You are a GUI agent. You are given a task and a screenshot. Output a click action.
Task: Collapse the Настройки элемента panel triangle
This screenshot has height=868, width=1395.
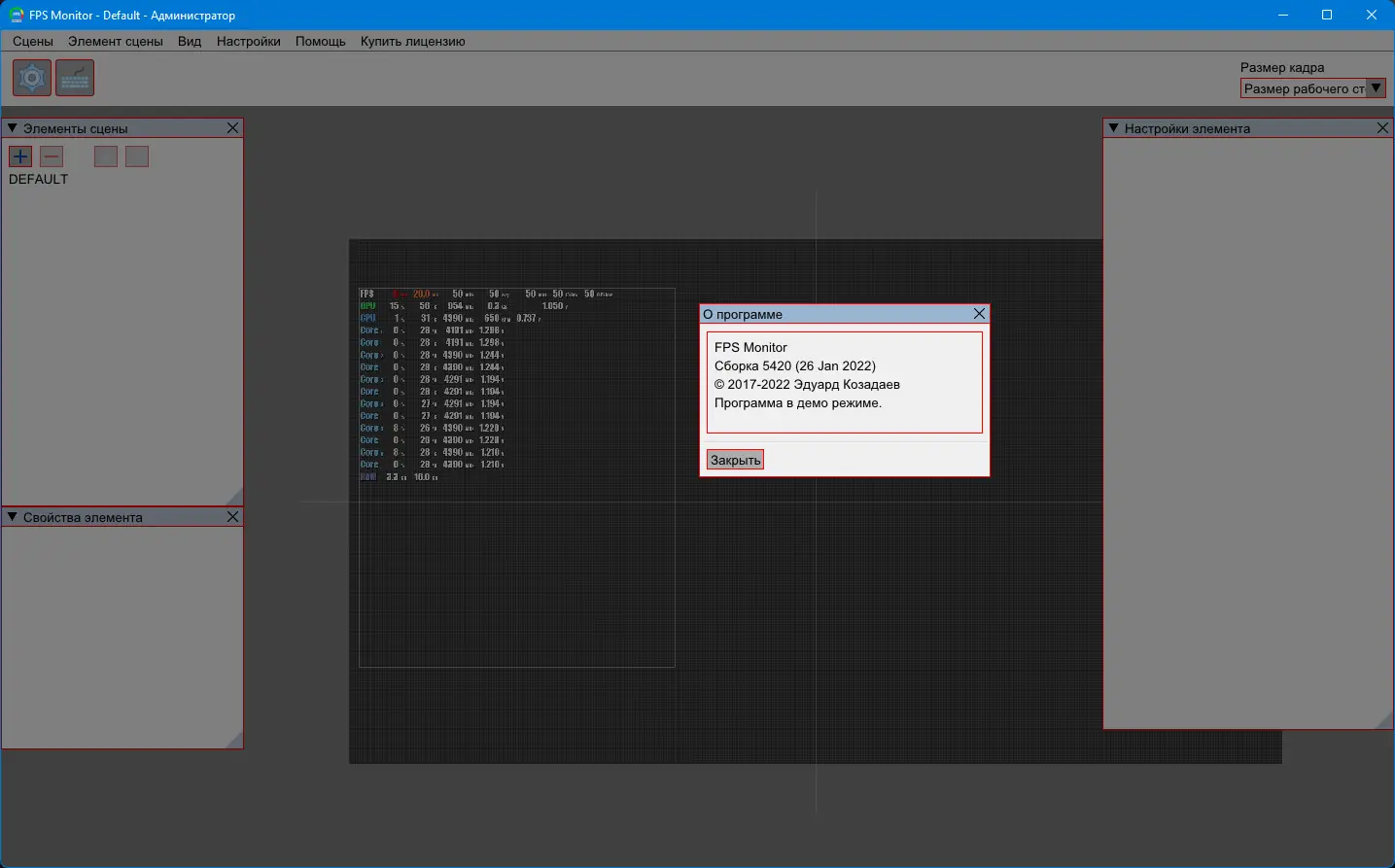pyautogui.click(x=1114, y=128)
